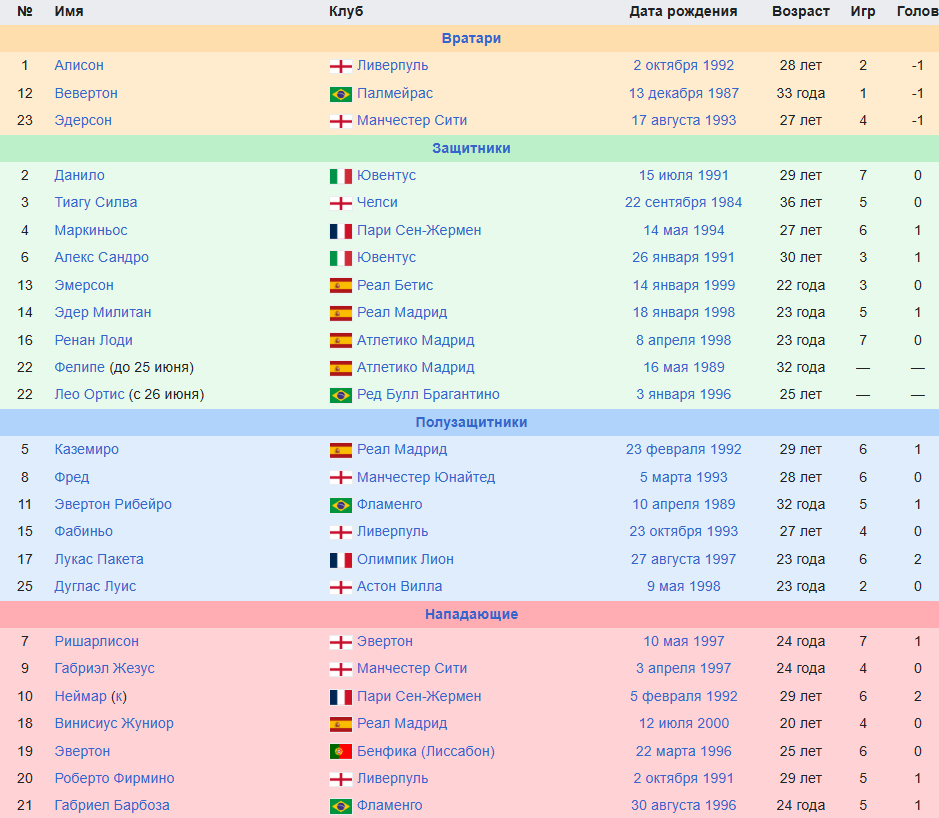Open the Астон Вилла club link

click(399, 587)
